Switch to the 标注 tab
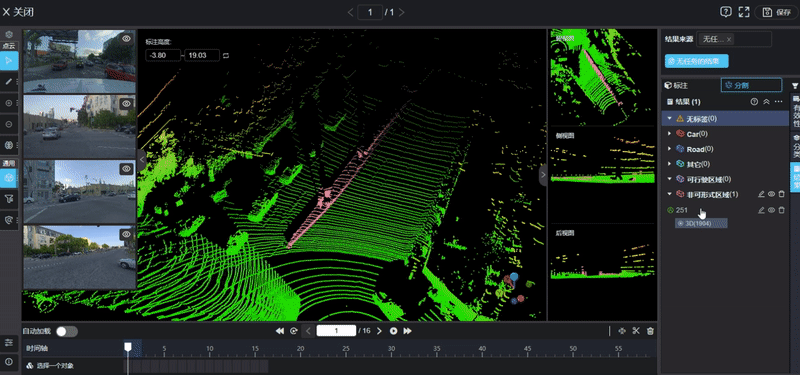 (x=677, y=85)
